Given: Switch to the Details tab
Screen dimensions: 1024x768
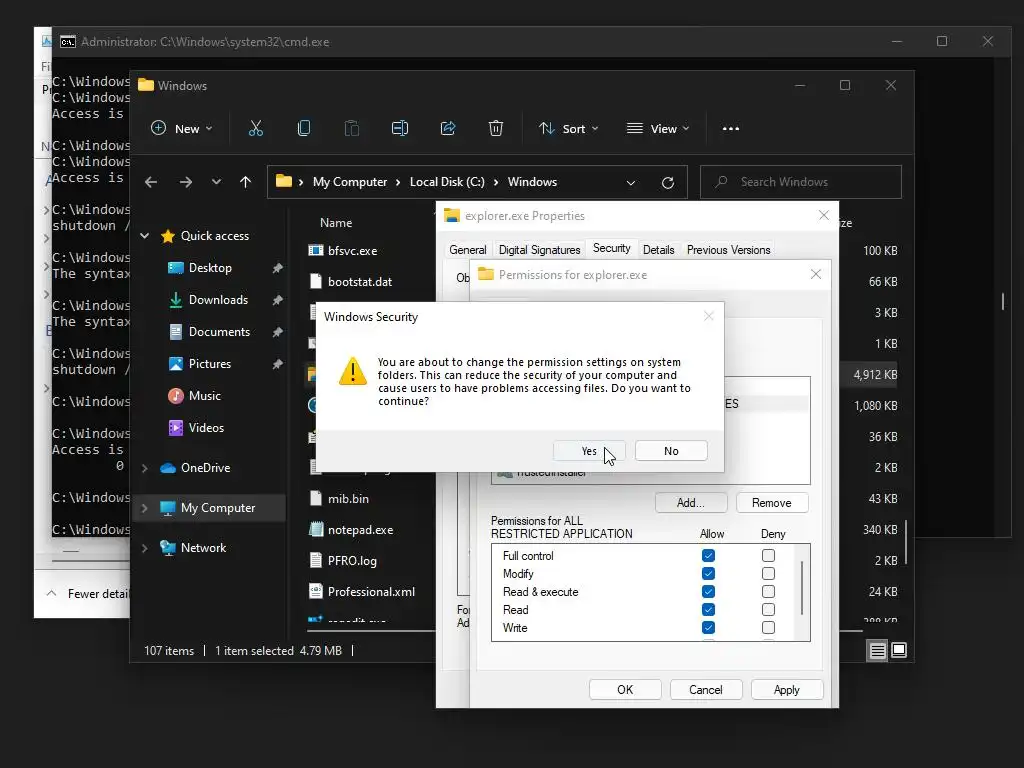Looking at the screenshot, I should (x=658, y=250).
